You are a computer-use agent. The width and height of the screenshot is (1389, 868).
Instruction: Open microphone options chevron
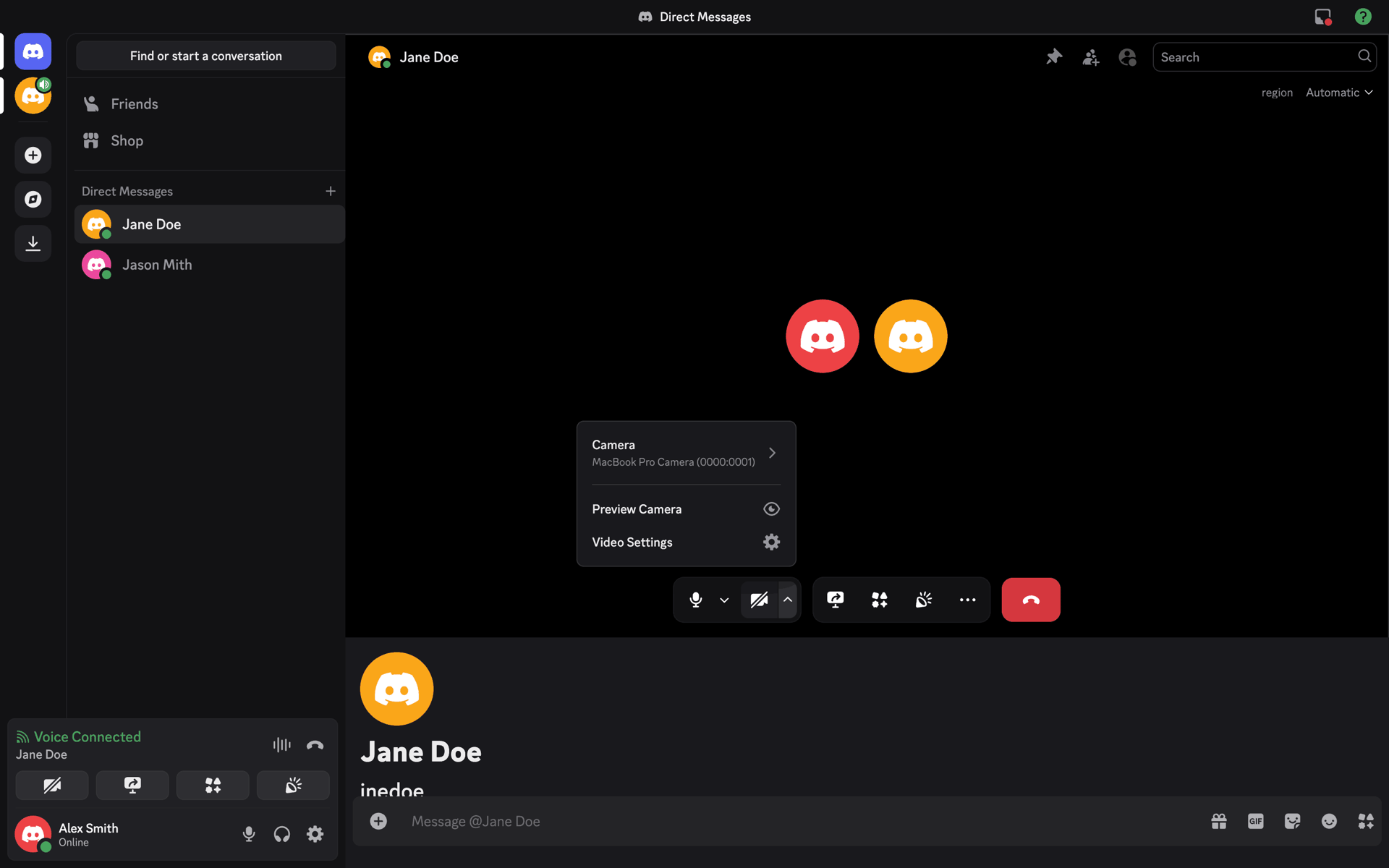click(x=724, y=600)
